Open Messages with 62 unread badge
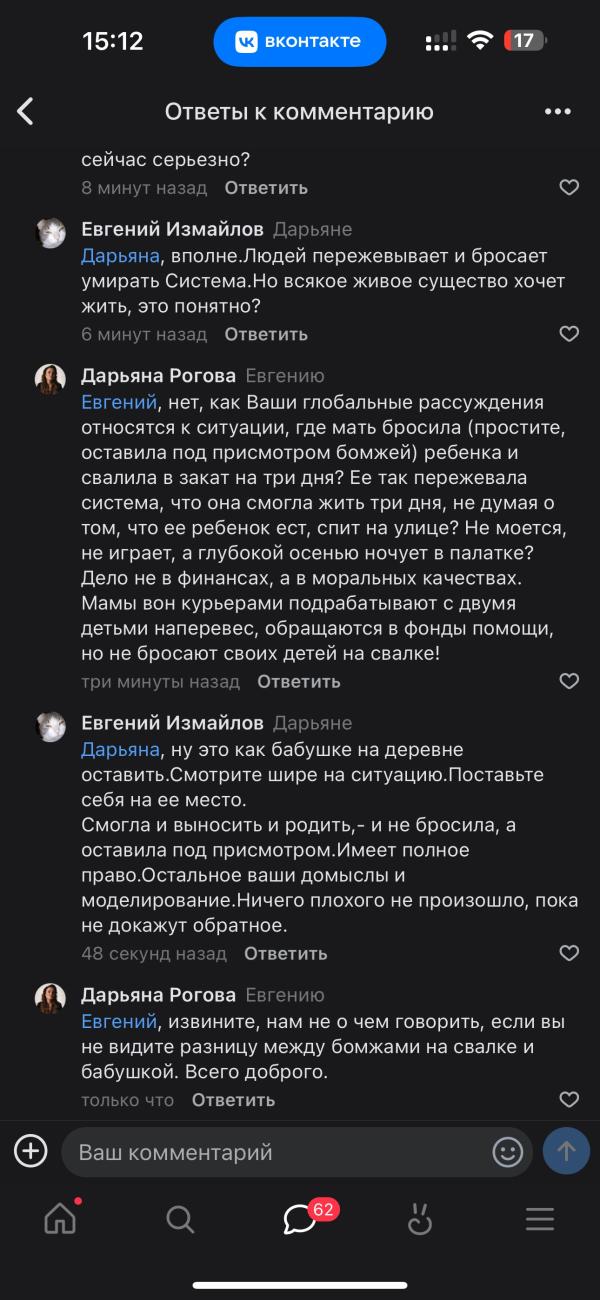The height and width of the screenshot is (1300, 600). (300, 1218)
